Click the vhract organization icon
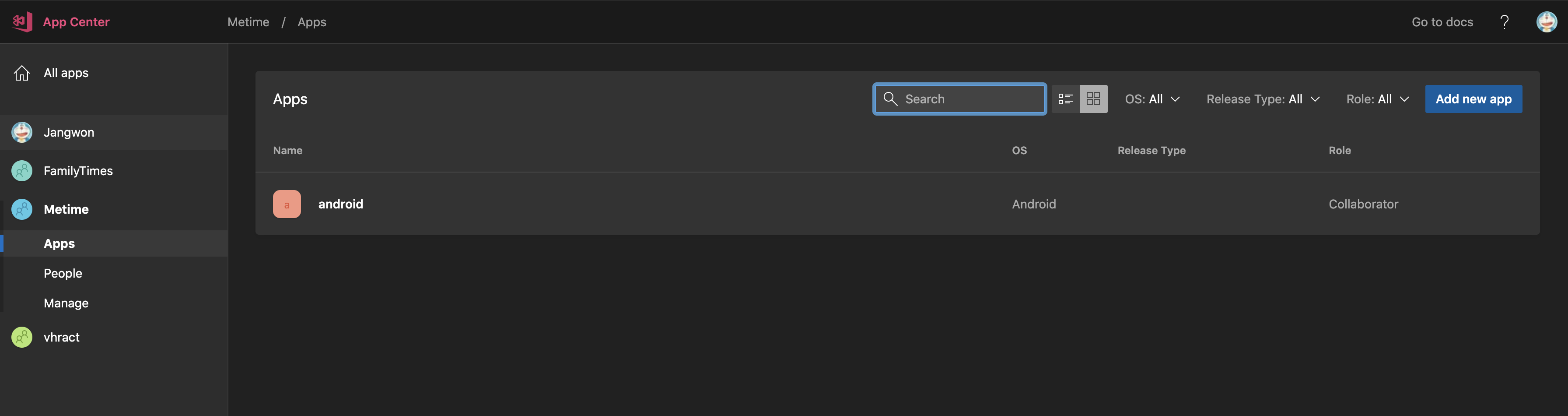 pyautogui.click(x=22, y=337)
